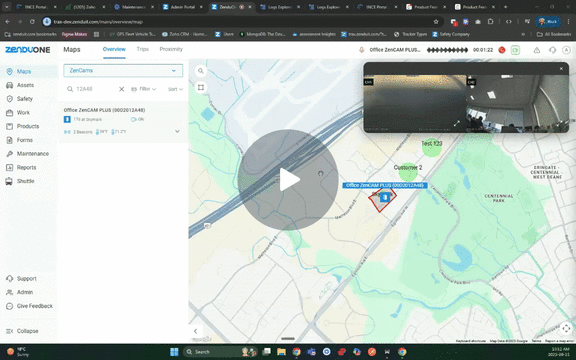Select the Office ZenCAM PLUS (00D2012A48) list item
The height and width of the screenshot is (360, 576).
coord(123,122)
